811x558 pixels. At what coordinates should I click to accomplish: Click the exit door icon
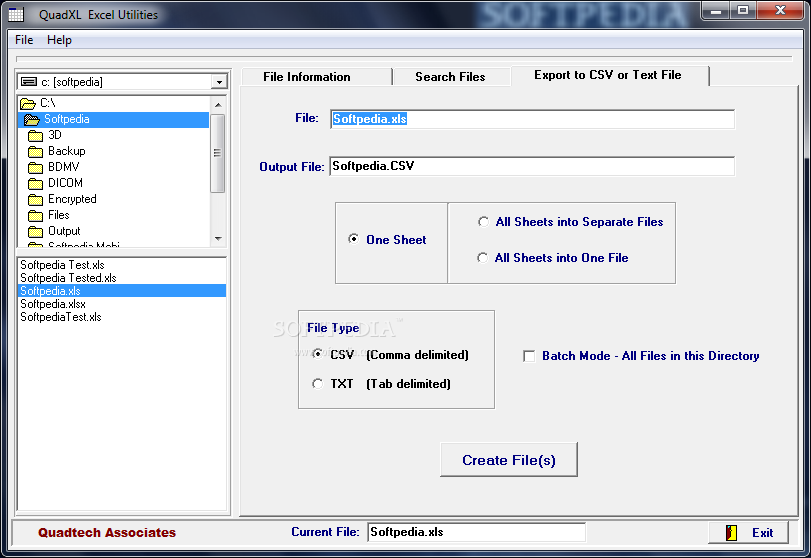click(x=731, y=532)
